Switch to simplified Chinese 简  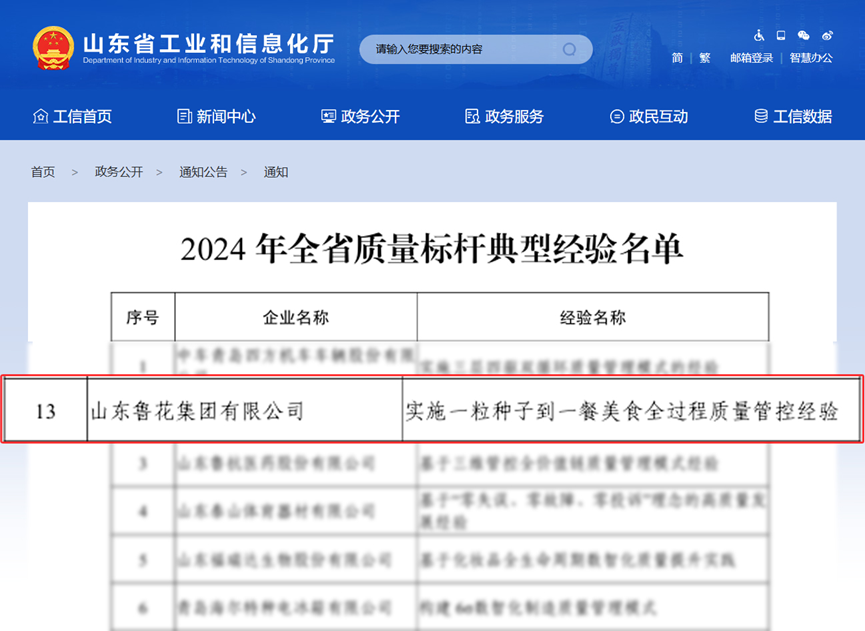pos(677,58)
